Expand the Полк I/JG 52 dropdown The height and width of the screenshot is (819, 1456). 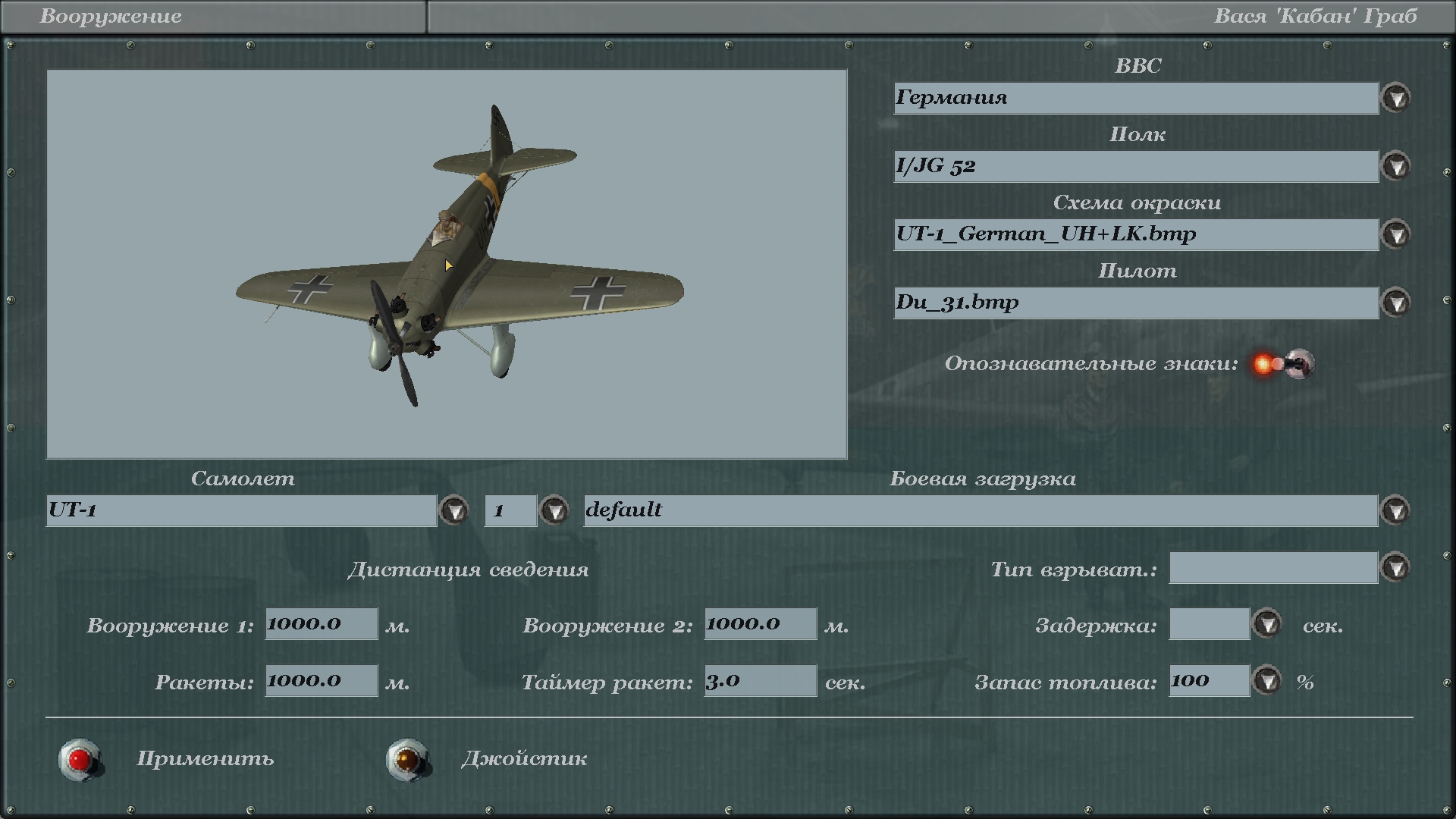pos(1395,167)
